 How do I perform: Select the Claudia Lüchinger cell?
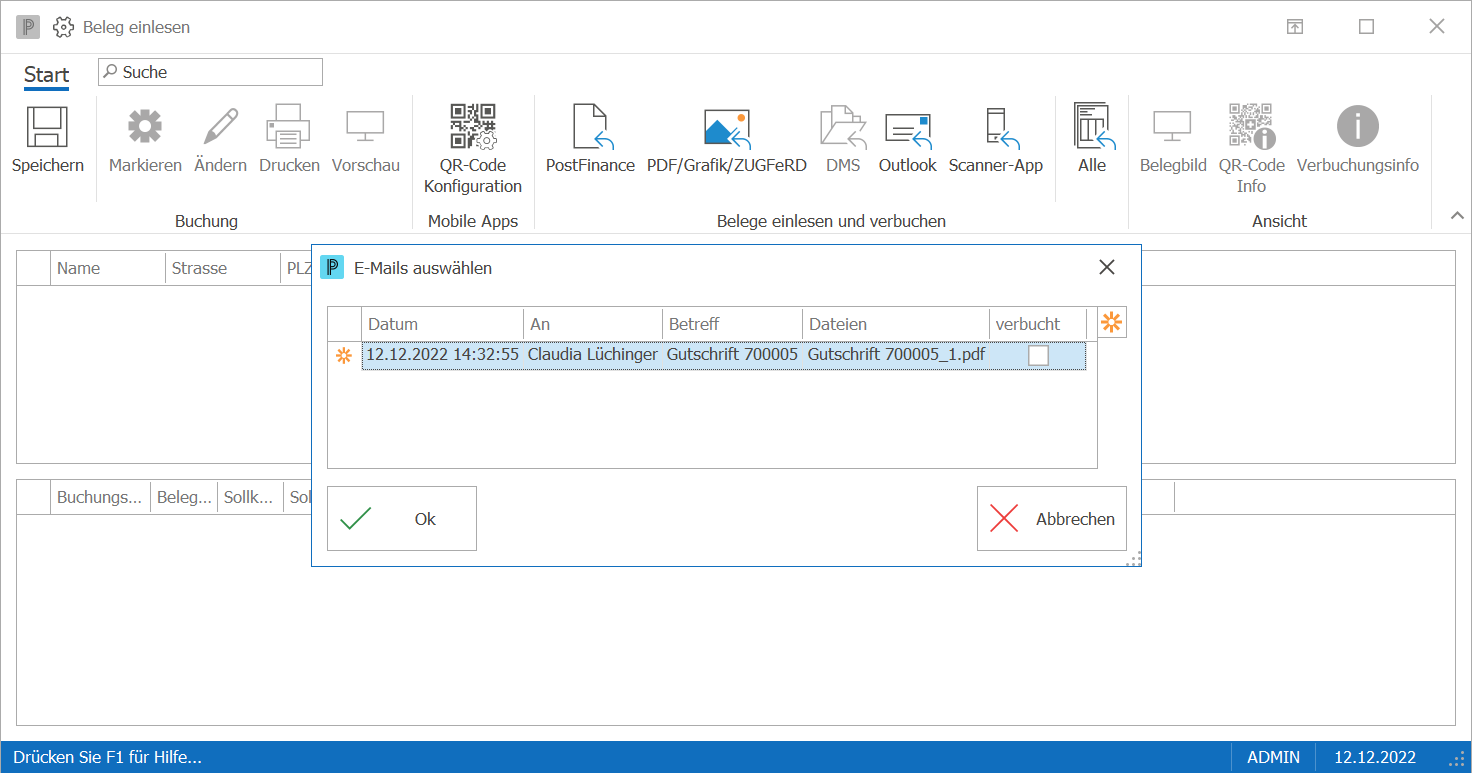(593, 355)
